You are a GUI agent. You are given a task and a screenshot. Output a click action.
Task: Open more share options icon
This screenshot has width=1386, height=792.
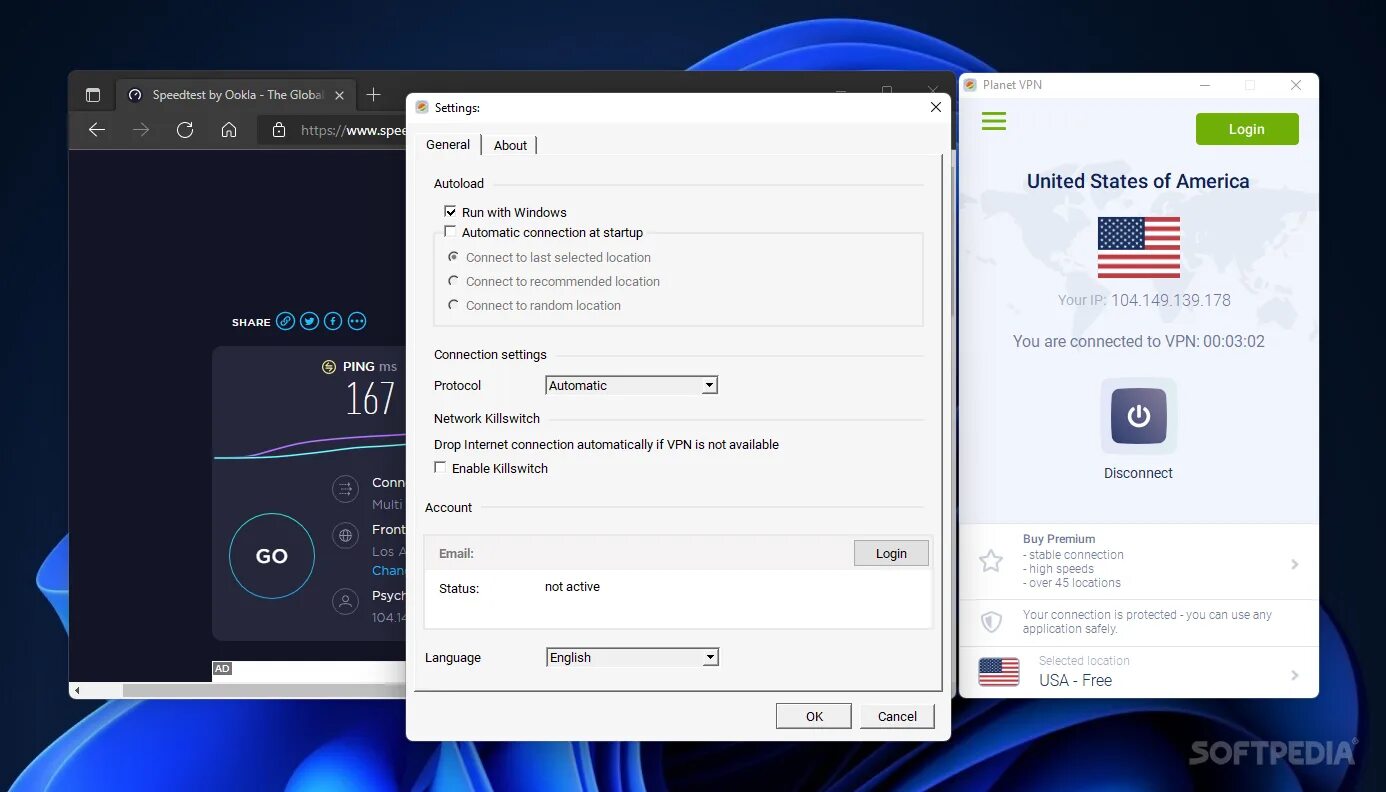[x=357, y=321]
